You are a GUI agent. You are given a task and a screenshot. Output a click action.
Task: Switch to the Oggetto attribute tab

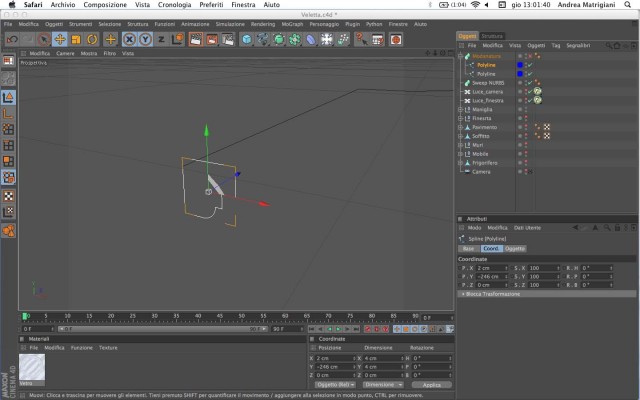[515, 249]
